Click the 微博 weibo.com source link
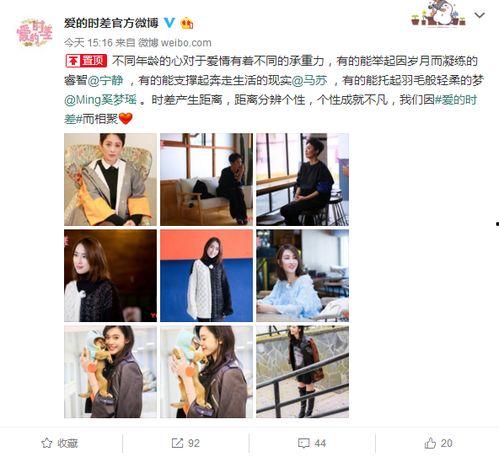Screen dimensions: 499x457 tap(175, 43)
